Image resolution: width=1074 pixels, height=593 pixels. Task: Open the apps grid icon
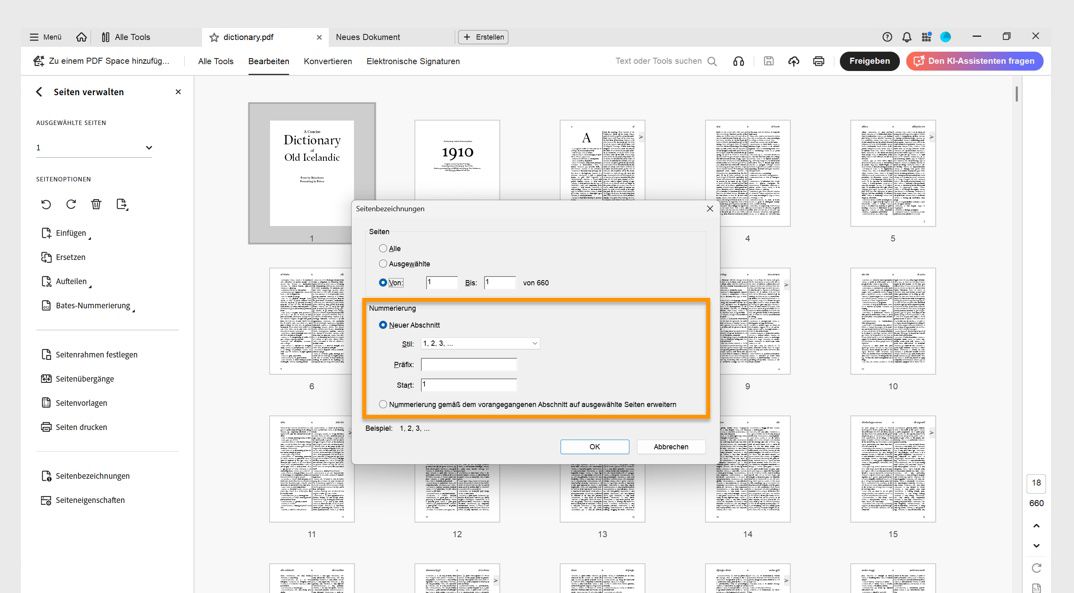click(x=926, y=37)
